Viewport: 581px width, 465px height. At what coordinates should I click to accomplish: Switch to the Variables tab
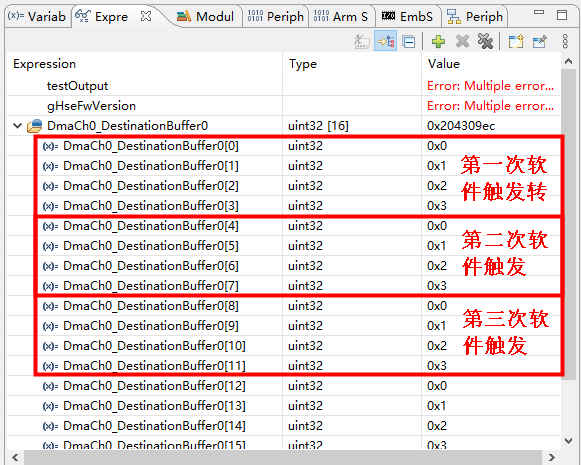coord(36,17)
